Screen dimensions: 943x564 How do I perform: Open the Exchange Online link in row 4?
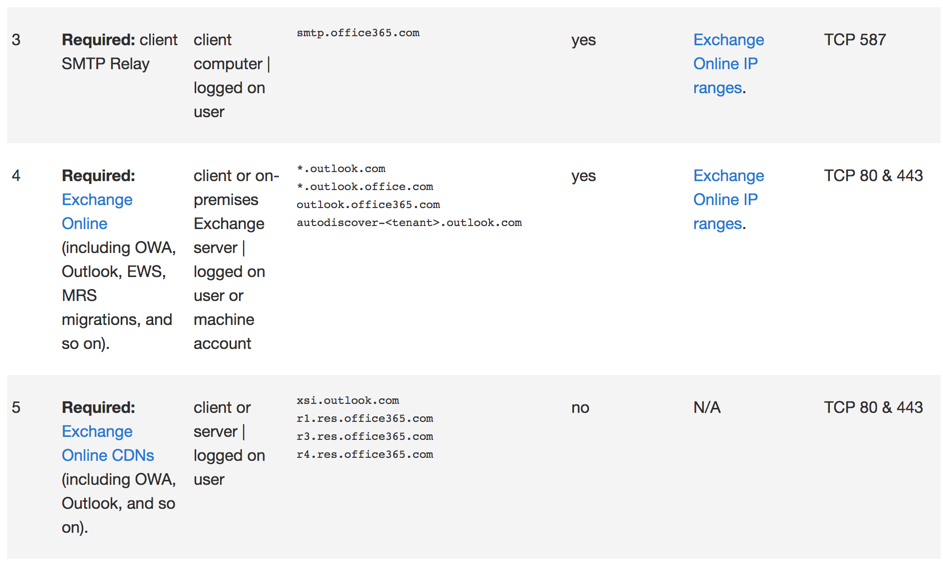[97, 212]
